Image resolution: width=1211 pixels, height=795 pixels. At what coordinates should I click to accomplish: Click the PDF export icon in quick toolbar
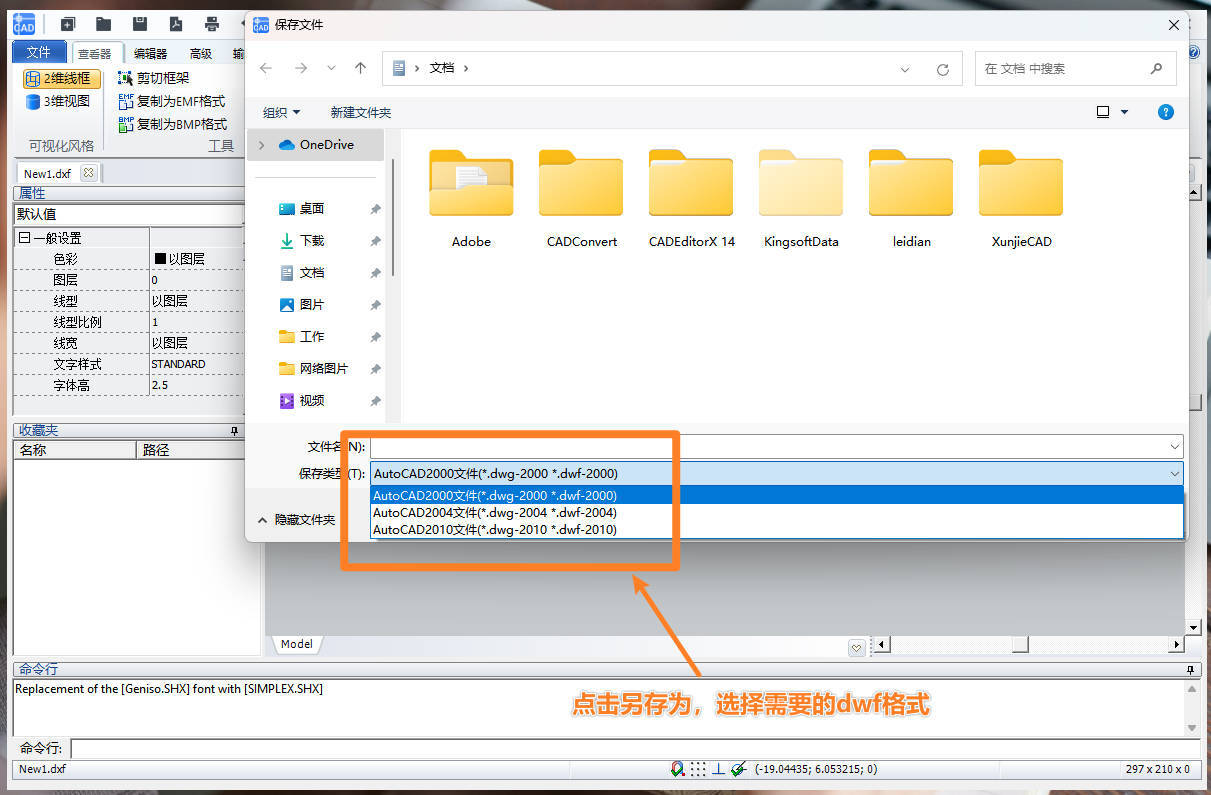click(176, 24)
